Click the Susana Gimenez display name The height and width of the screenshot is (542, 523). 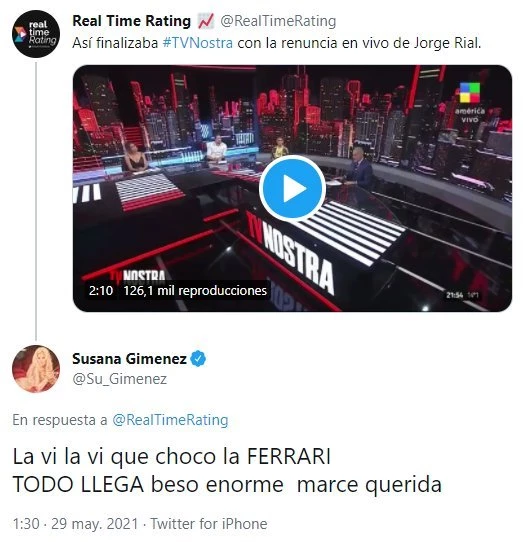tap(129, 359)
